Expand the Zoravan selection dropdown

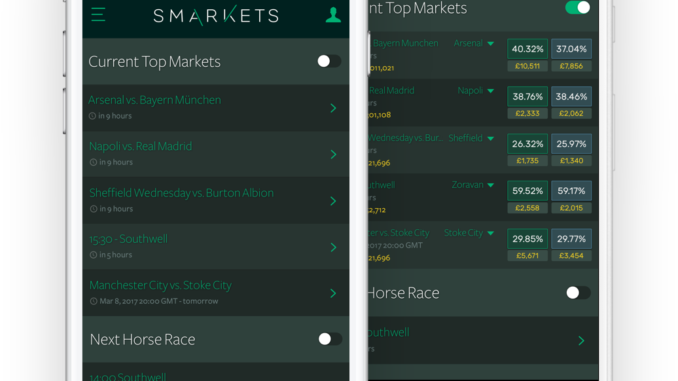(490, 185)
